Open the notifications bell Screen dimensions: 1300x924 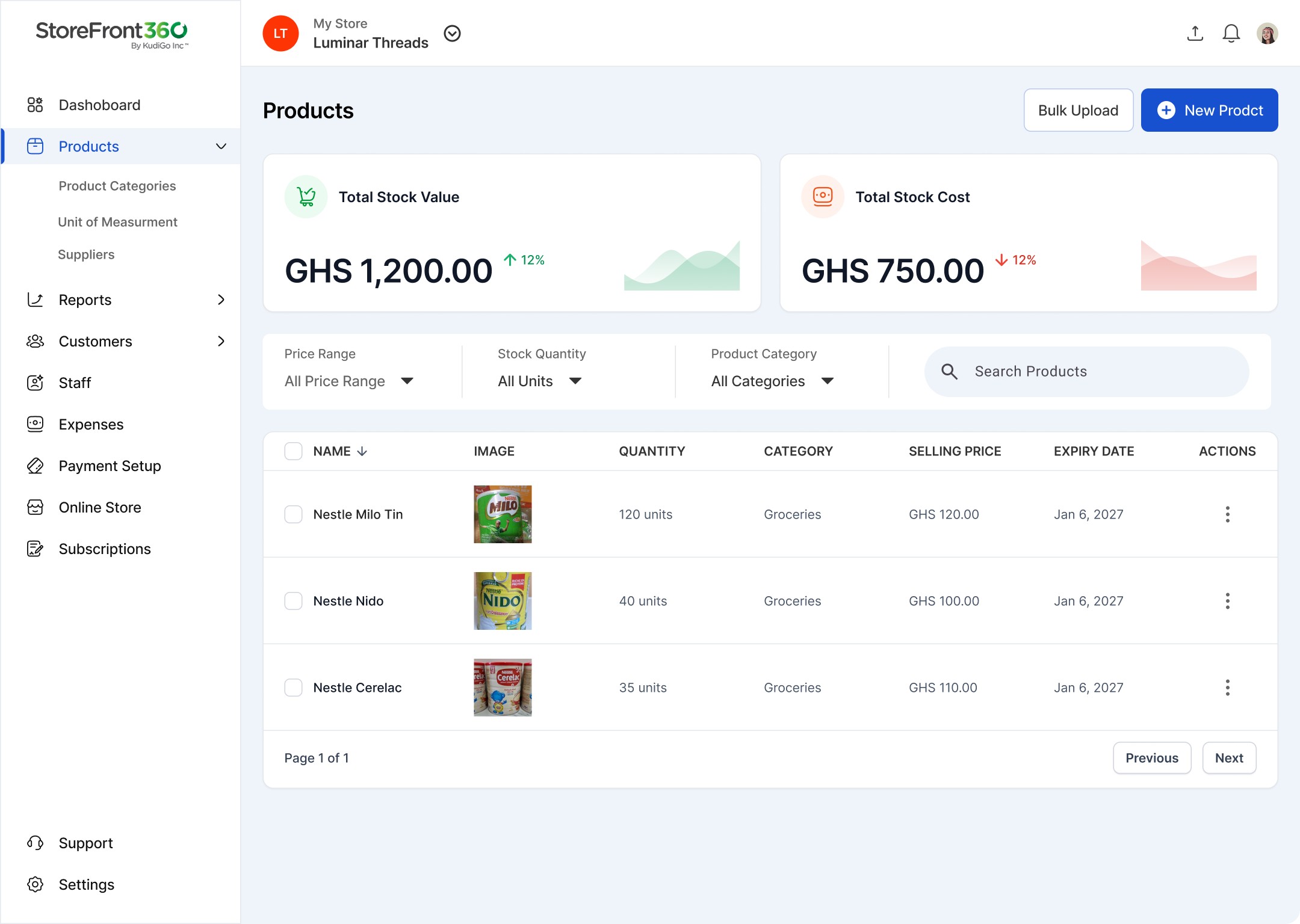(1231, 34)
